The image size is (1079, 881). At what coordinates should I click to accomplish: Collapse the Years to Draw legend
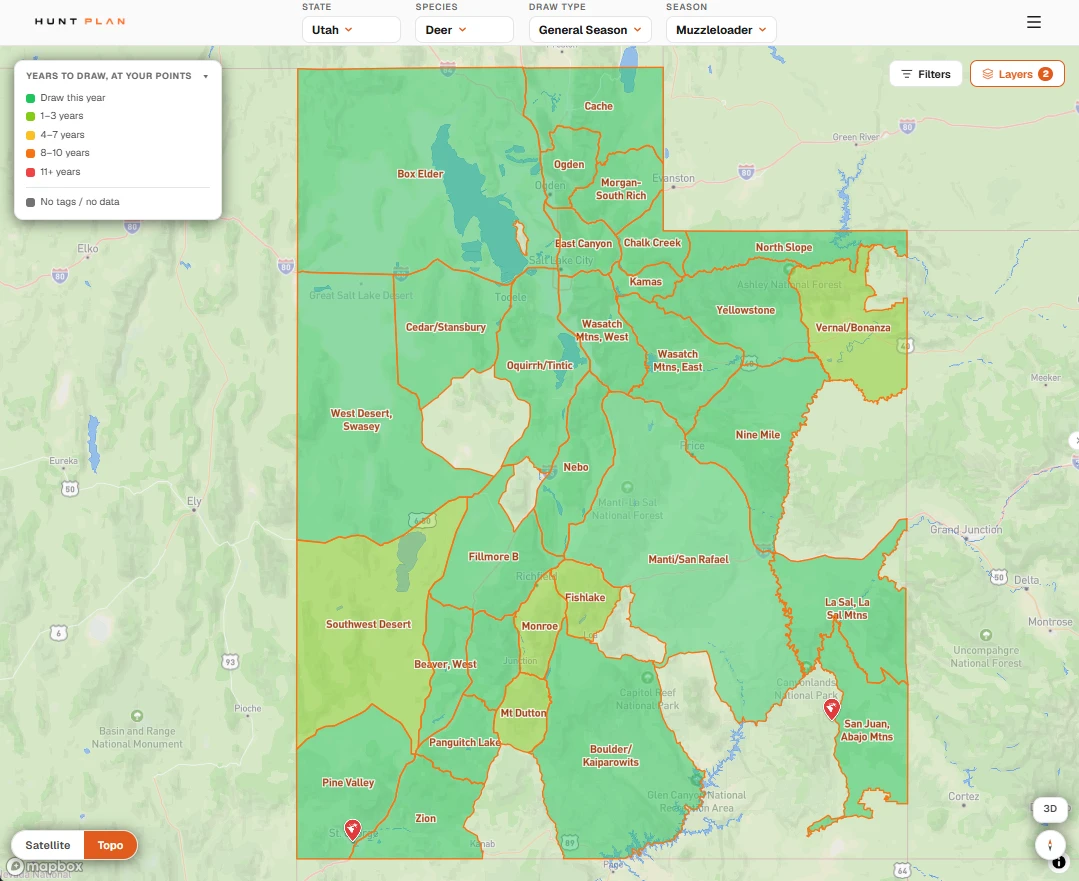[206, 76]
